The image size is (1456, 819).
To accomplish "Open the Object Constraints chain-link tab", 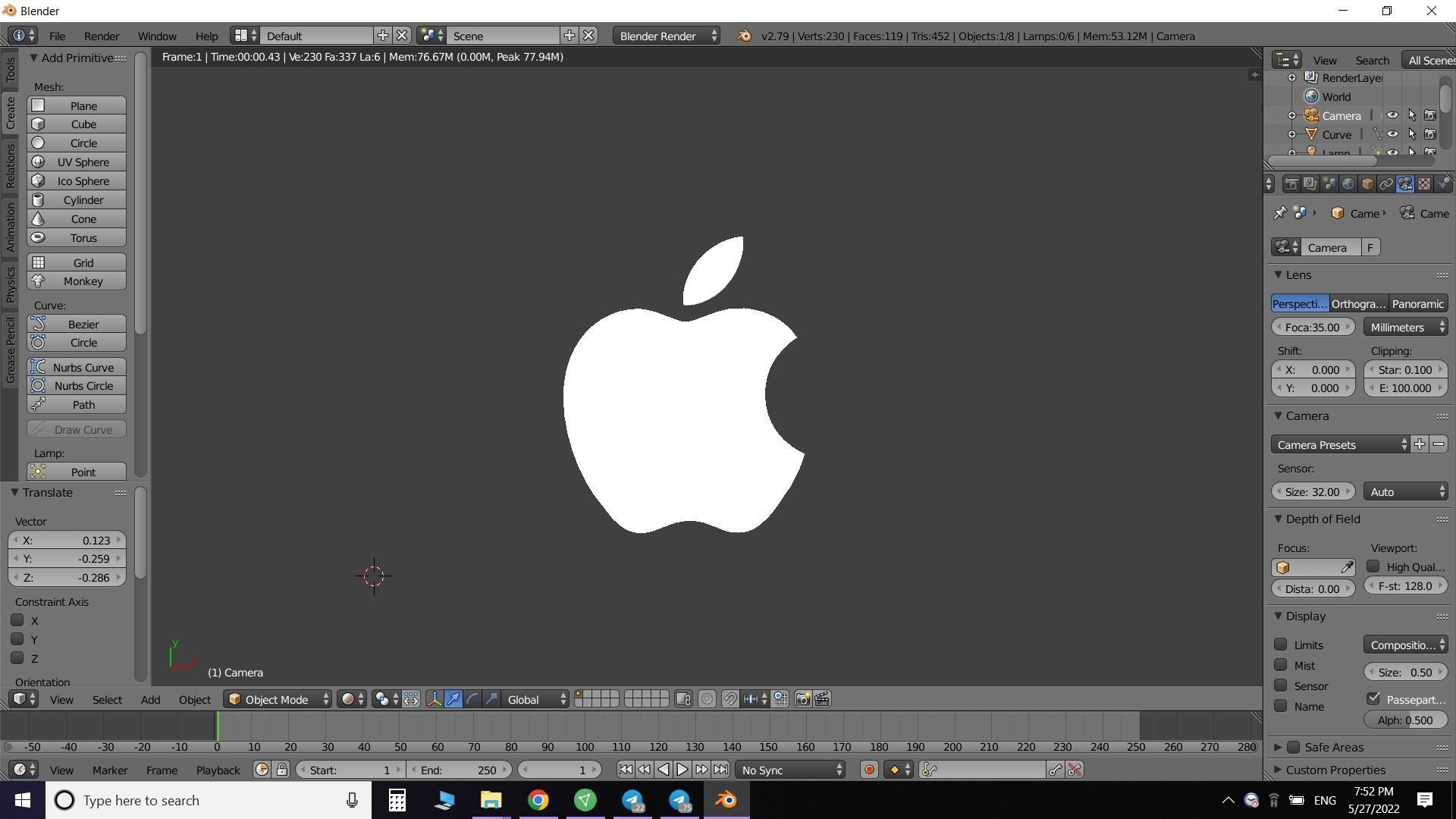I will (1385, 184).
